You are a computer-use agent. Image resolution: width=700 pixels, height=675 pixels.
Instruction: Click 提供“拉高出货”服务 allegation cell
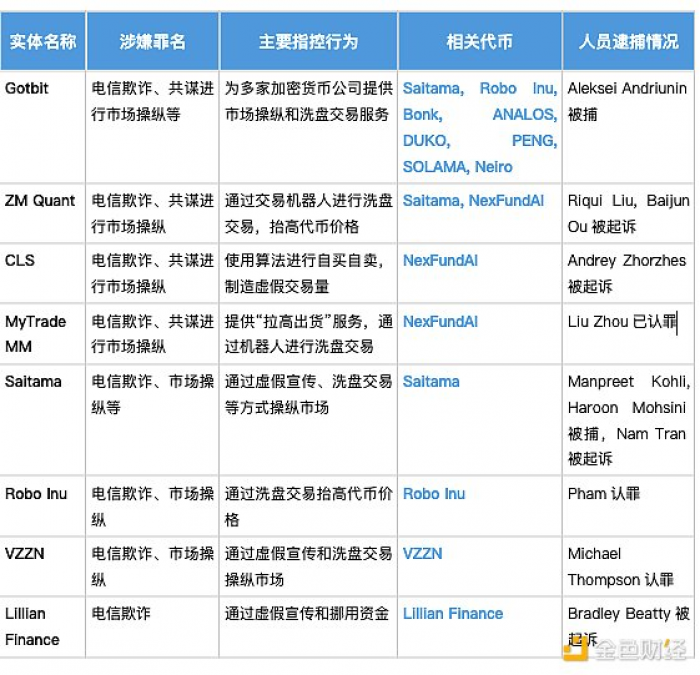pyautogui.click(x=308, y=334)
